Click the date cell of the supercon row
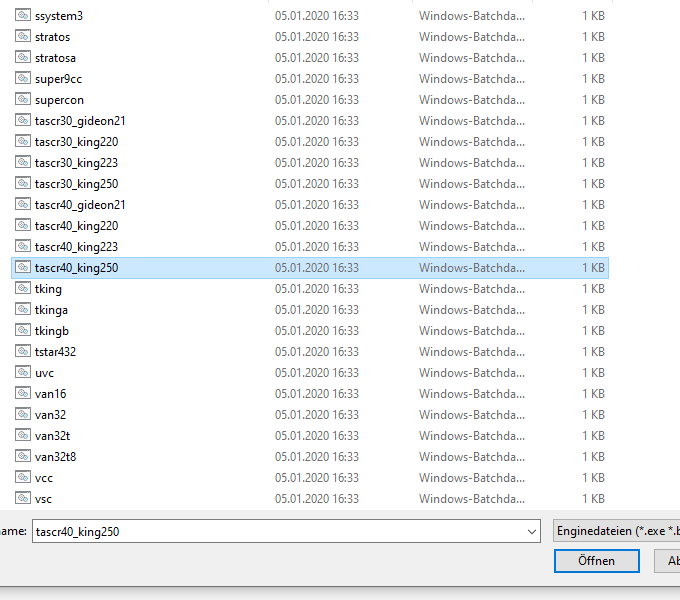The image size is (680, 600). (317, 100)
